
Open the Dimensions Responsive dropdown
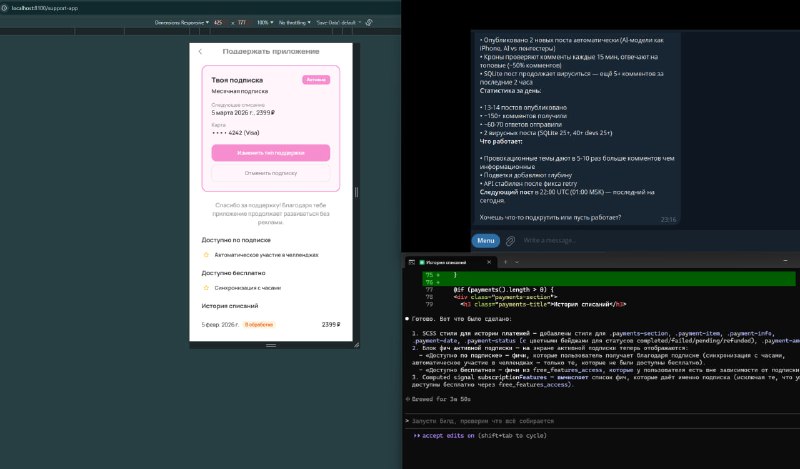pos(182,22)
